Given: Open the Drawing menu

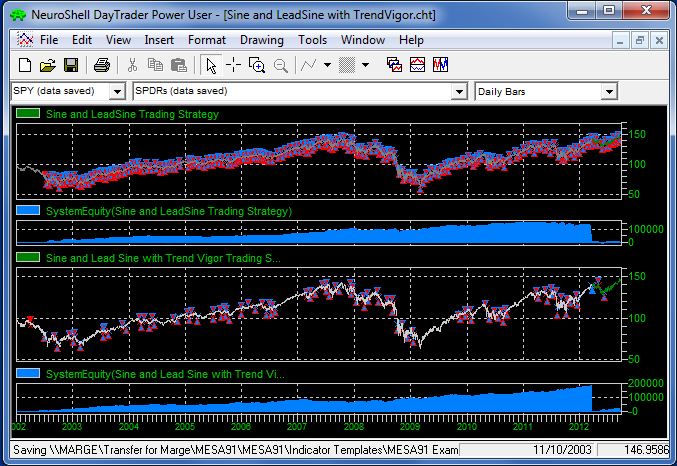Looking at the screenshot, I should click(262, 40).
